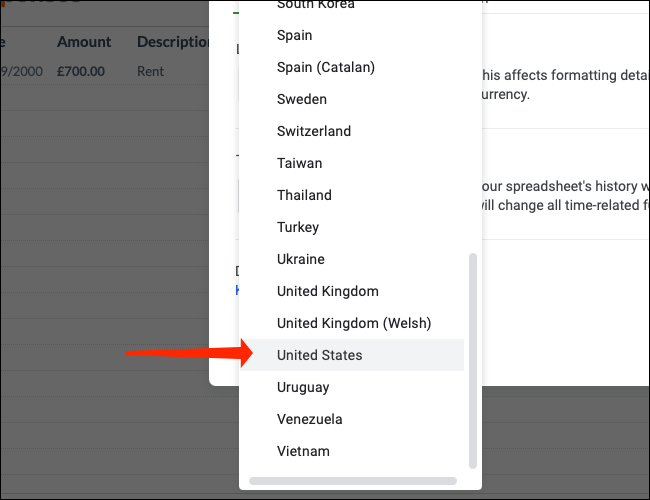The image size is (650, 500).
Task: Choose United Kingdom (Welsh) option
Action: pyautogui.click(x=352, y=323)
